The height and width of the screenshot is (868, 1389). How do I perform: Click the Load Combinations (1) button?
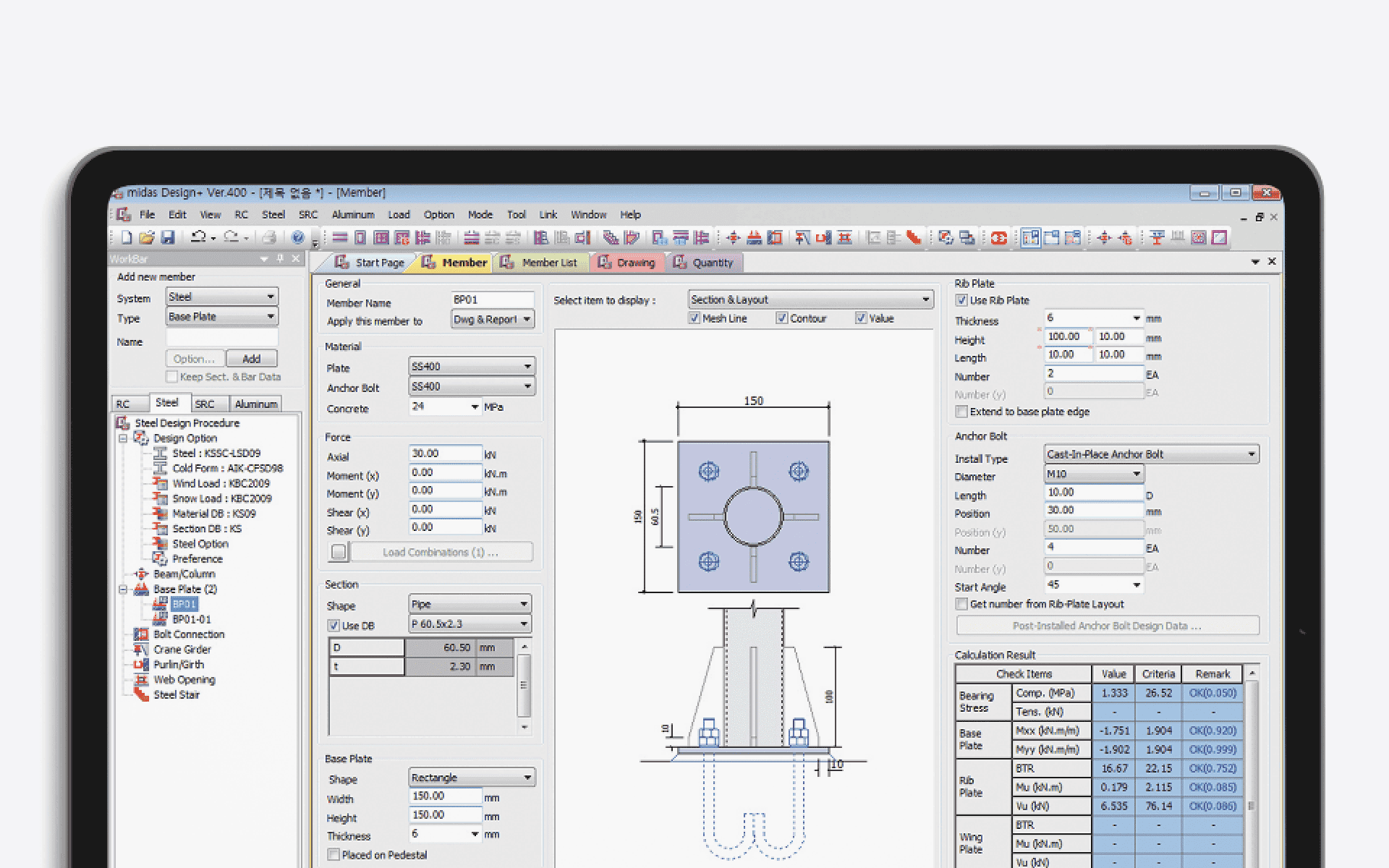coord(440,552)
